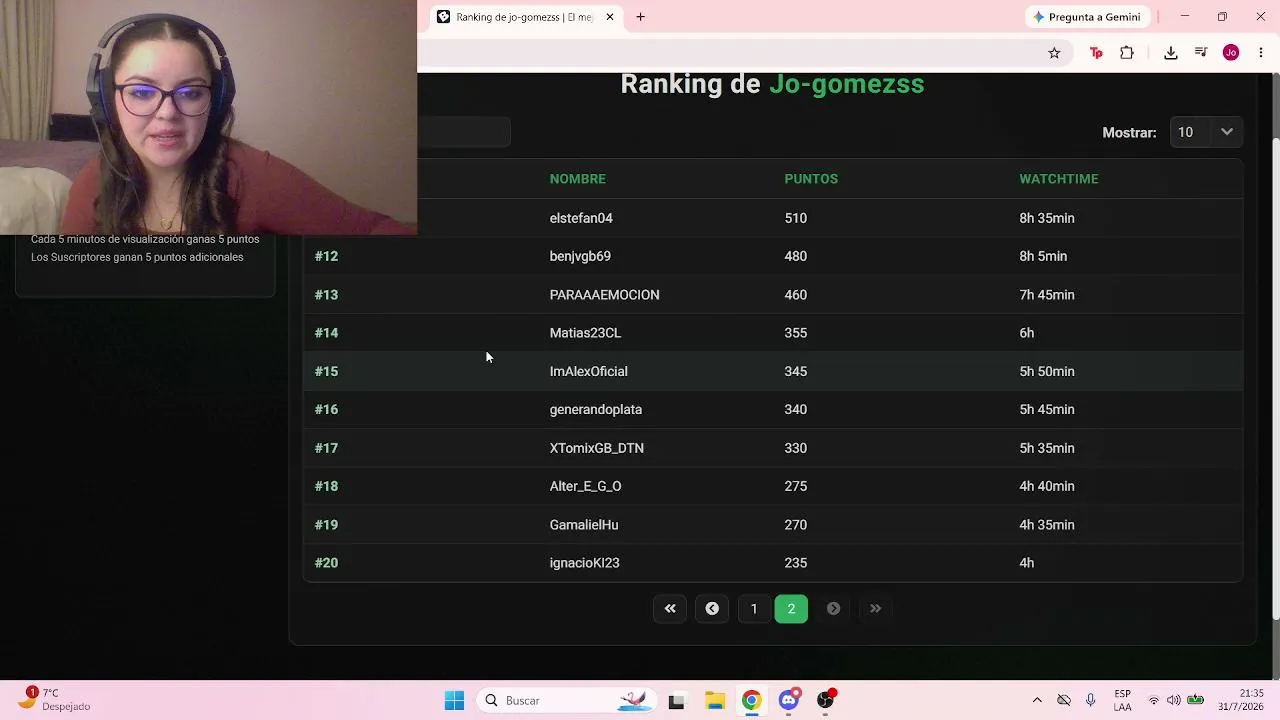Go to the last page with the double-right arrow

pos(875,608)
